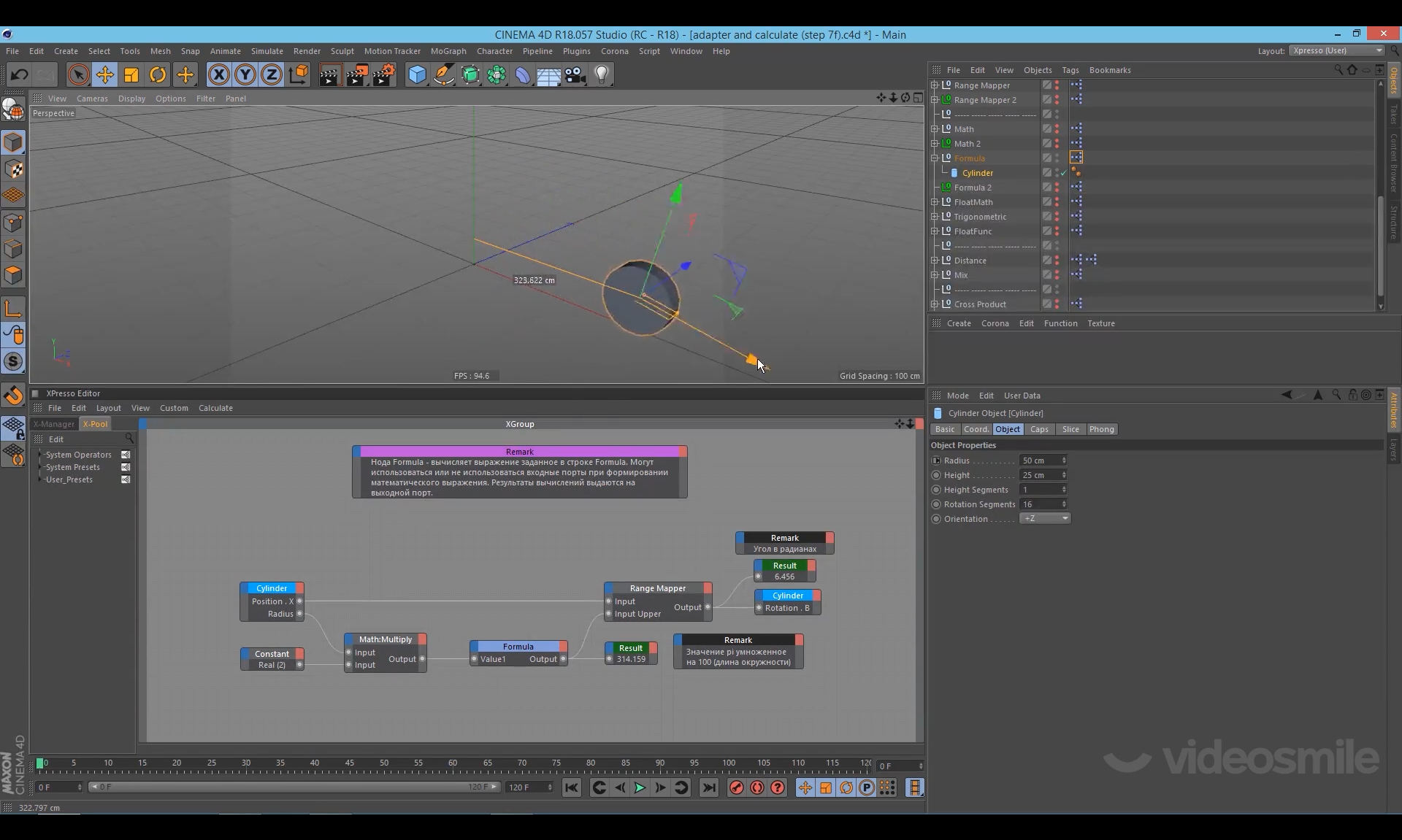This screenshot has width=1402, height=840.
Task: Select the Rotate tool in the toolbar
Action: (x=158, y=74)
